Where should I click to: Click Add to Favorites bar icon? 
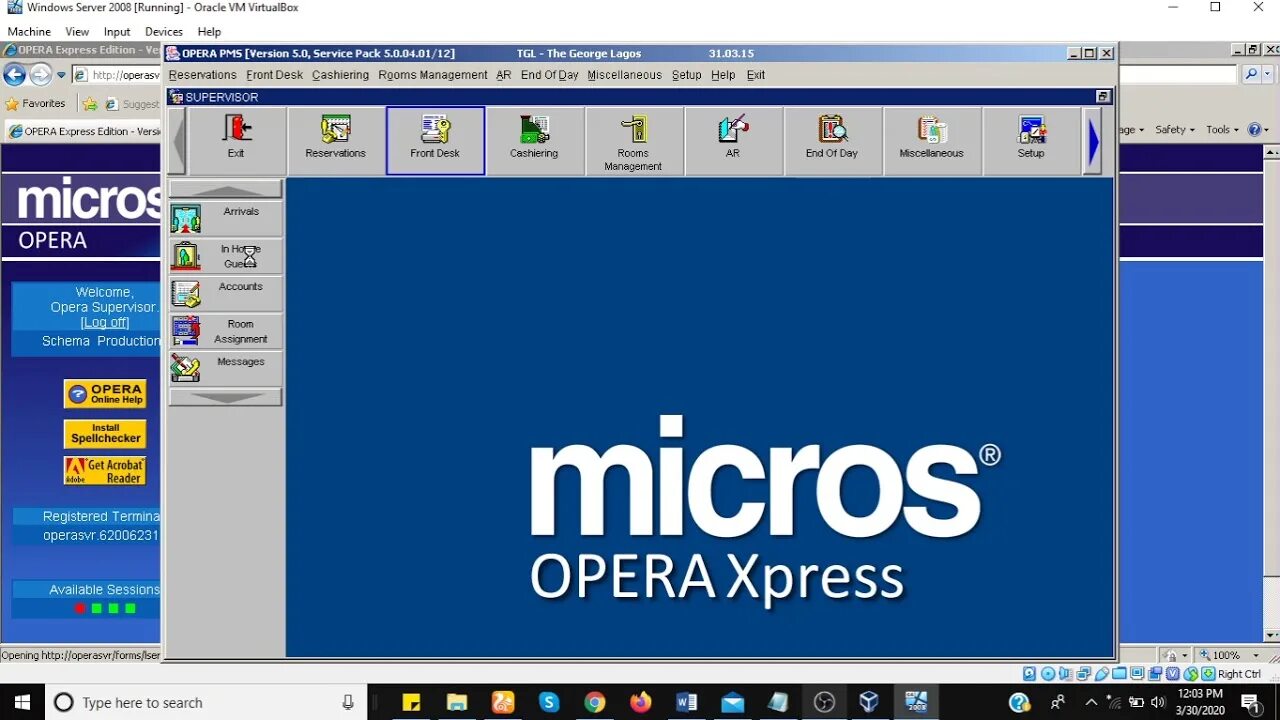pos(90,104)
